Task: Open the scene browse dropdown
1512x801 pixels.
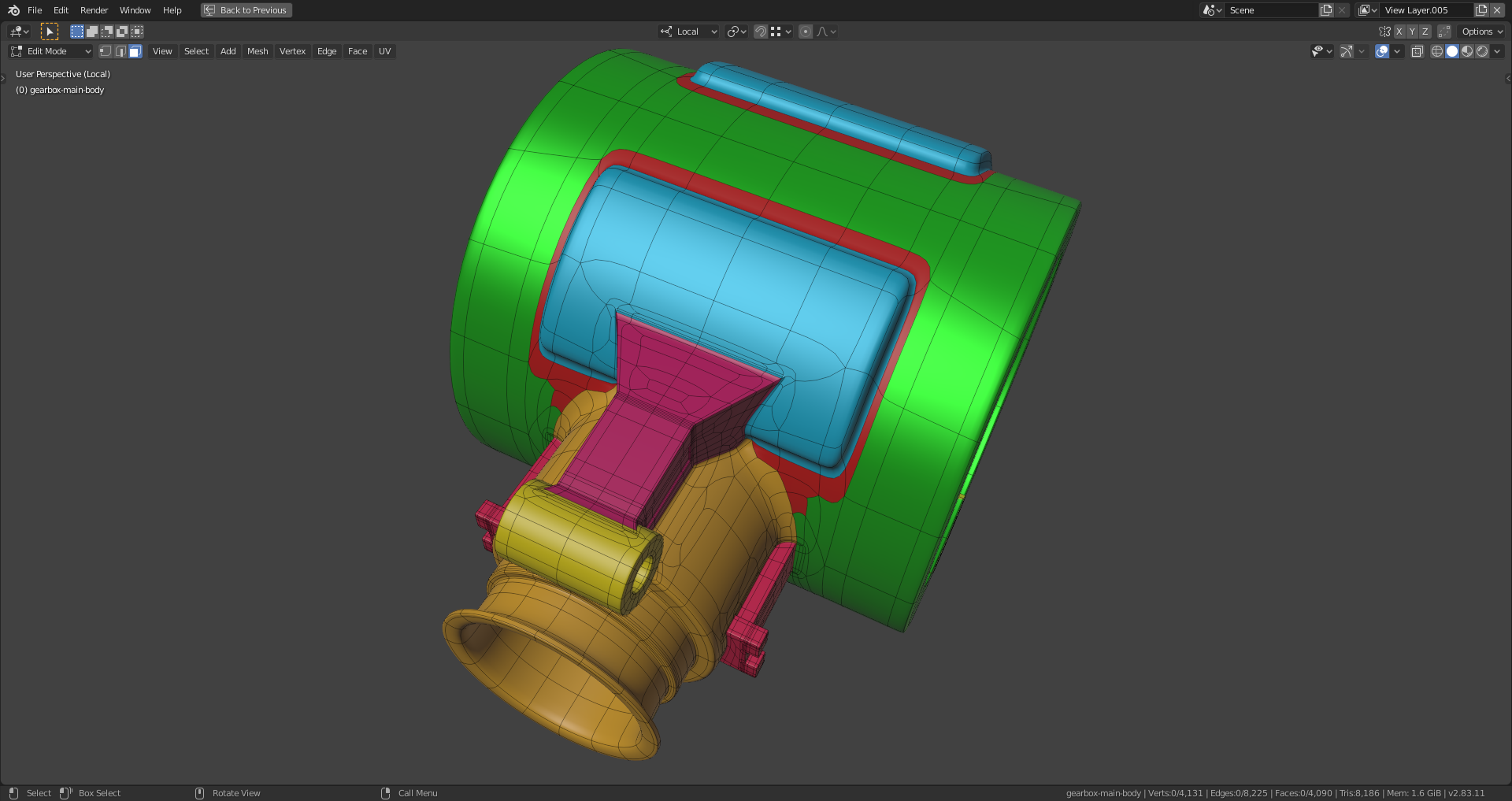Action: [1212, 10]
